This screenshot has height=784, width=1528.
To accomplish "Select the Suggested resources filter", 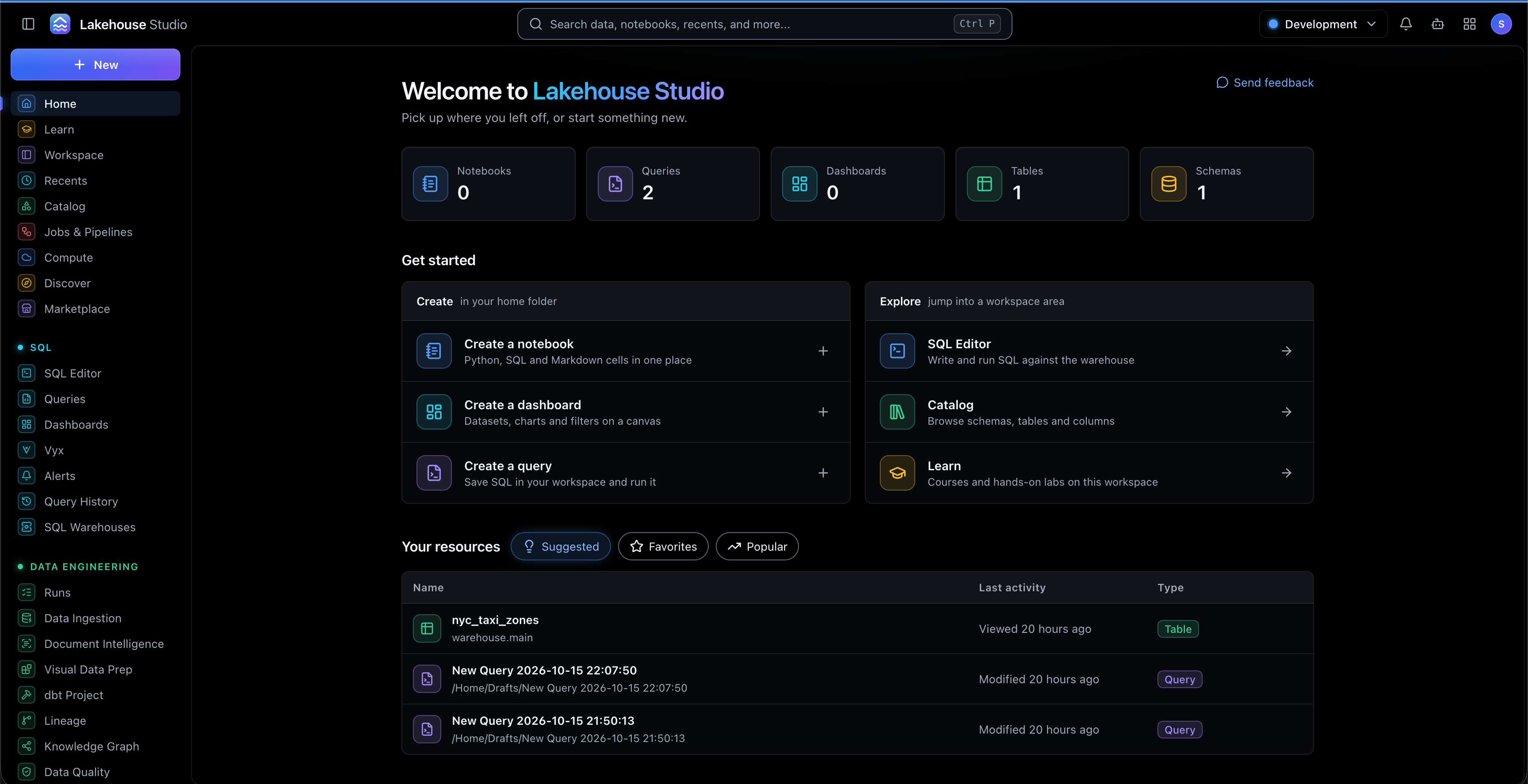I will point(561,546).
